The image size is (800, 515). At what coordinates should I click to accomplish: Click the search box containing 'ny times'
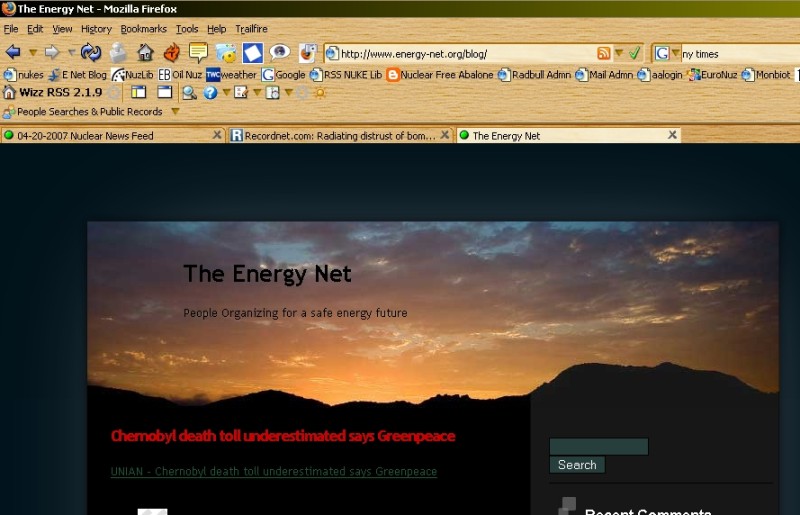[740, 54]
